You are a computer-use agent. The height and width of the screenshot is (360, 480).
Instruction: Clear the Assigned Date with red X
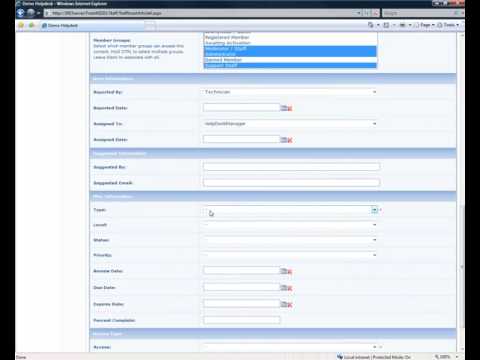click(x=290, y=140)
